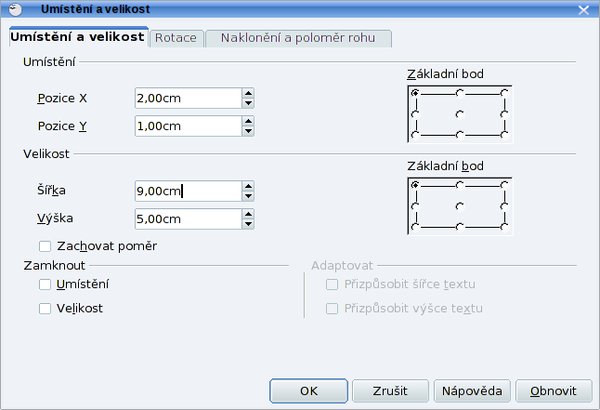
Task: Select bottom-right base point in Umístění grid
Action: 504,134
